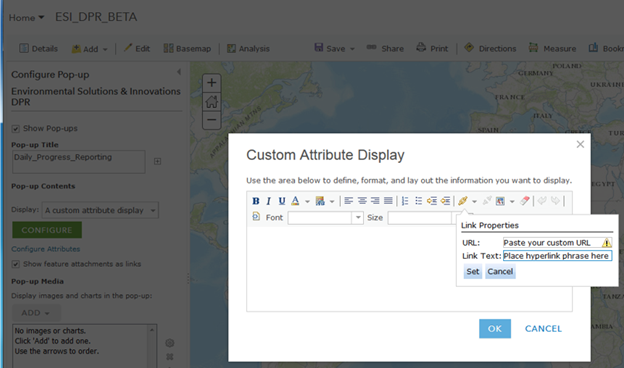Click the Set link button
This screenshot has width=624, height=368.
[473, 272]
